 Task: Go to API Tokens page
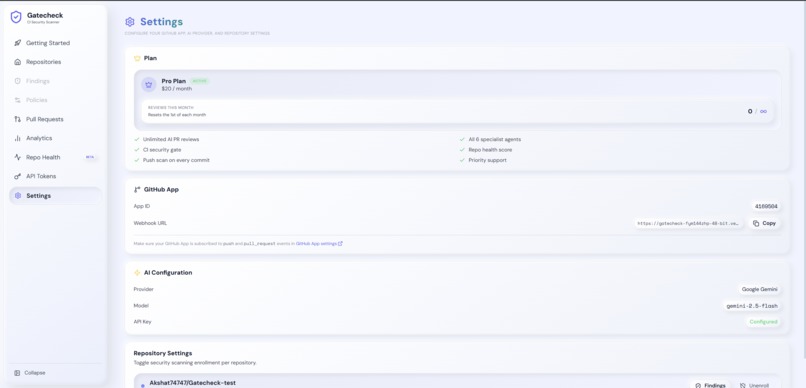tap(55, 176)
